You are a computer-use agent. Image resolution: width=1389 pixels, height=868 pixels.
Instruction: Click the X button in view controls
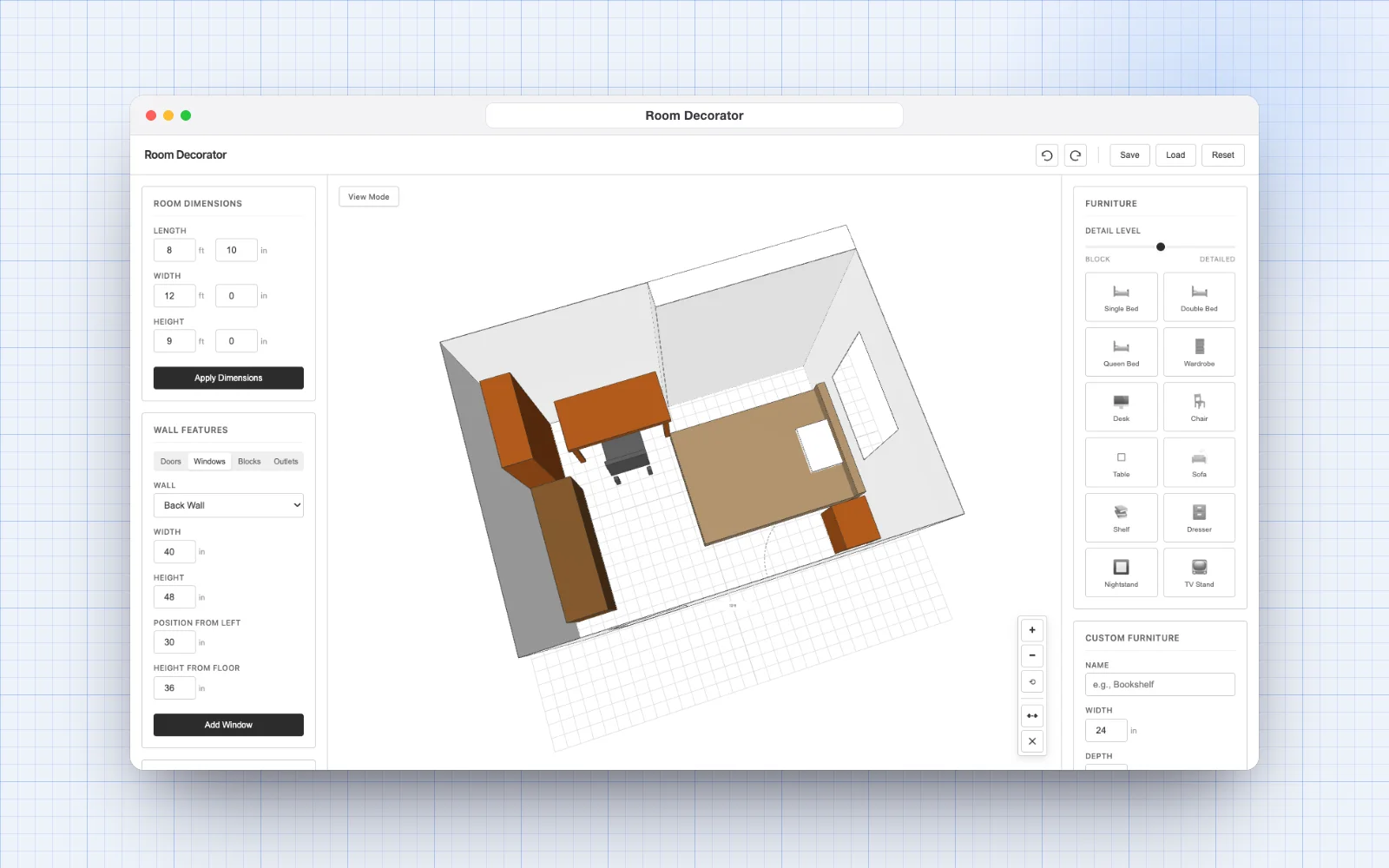pos(1032,741)
